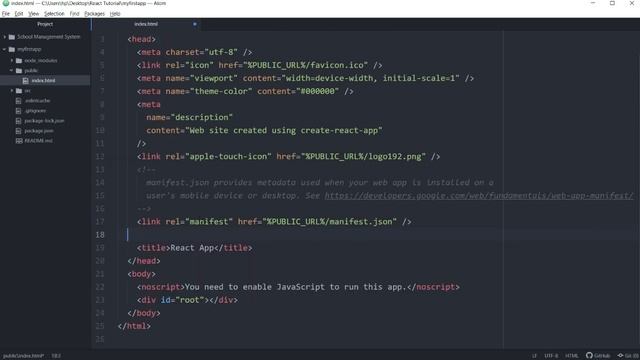The image size is (640, 360).
Task: Click the closing </html> tag
Action: click(134, 327)
